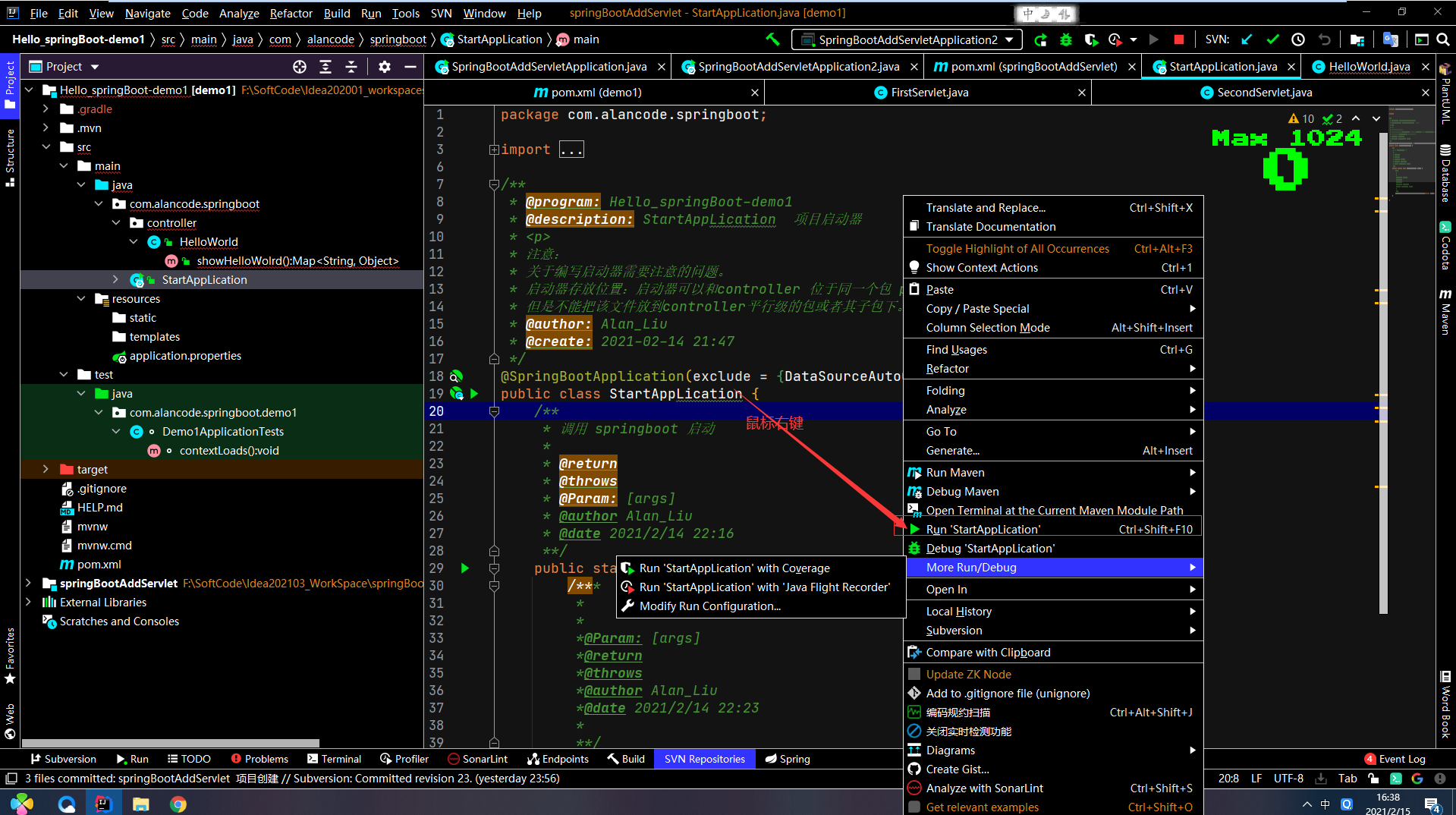Click the SVN update project arrow icon
The image size is (1456, 815).
[1247, 39]
